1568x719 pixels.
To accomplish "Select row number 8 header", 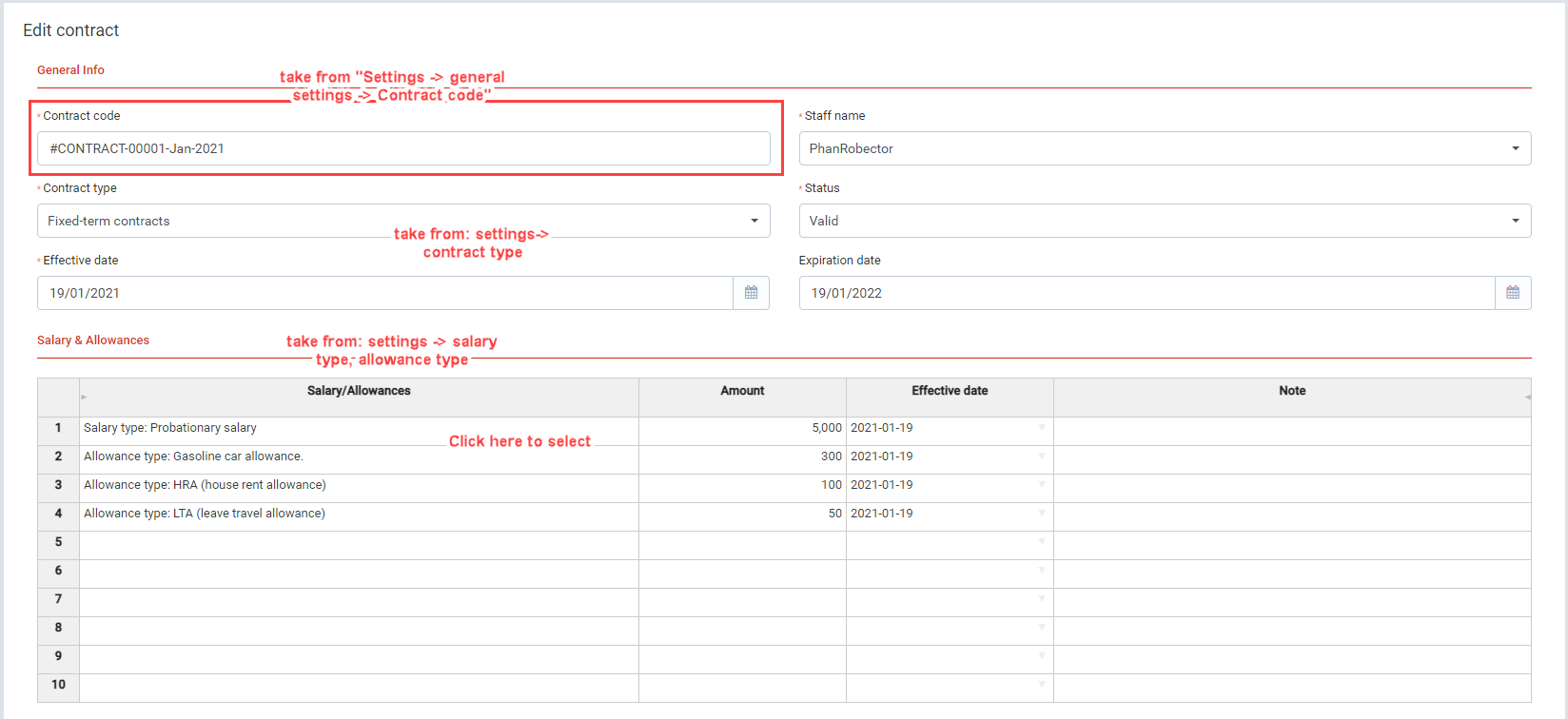I will click(x=58, y=632).
